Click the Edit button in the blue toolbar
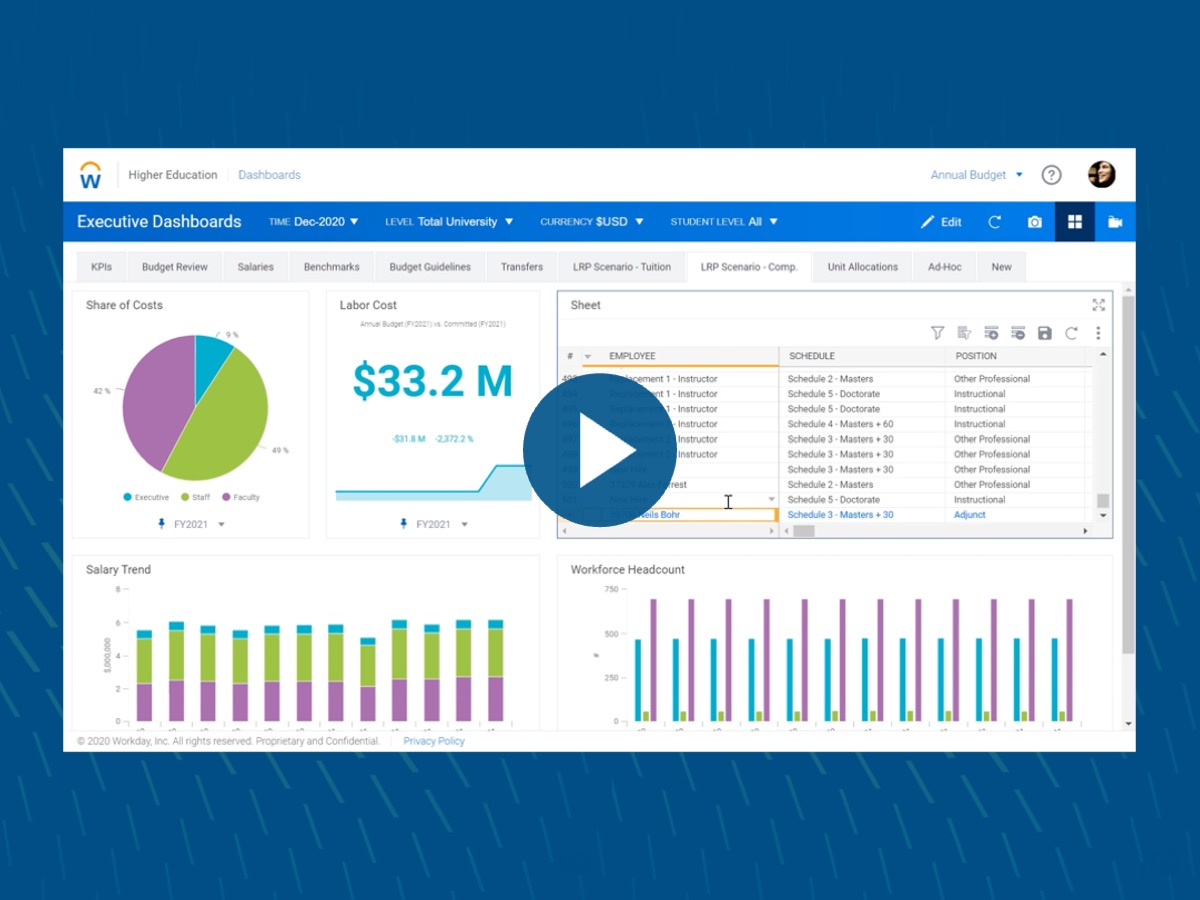1200x900 pixels. (941, 221)
